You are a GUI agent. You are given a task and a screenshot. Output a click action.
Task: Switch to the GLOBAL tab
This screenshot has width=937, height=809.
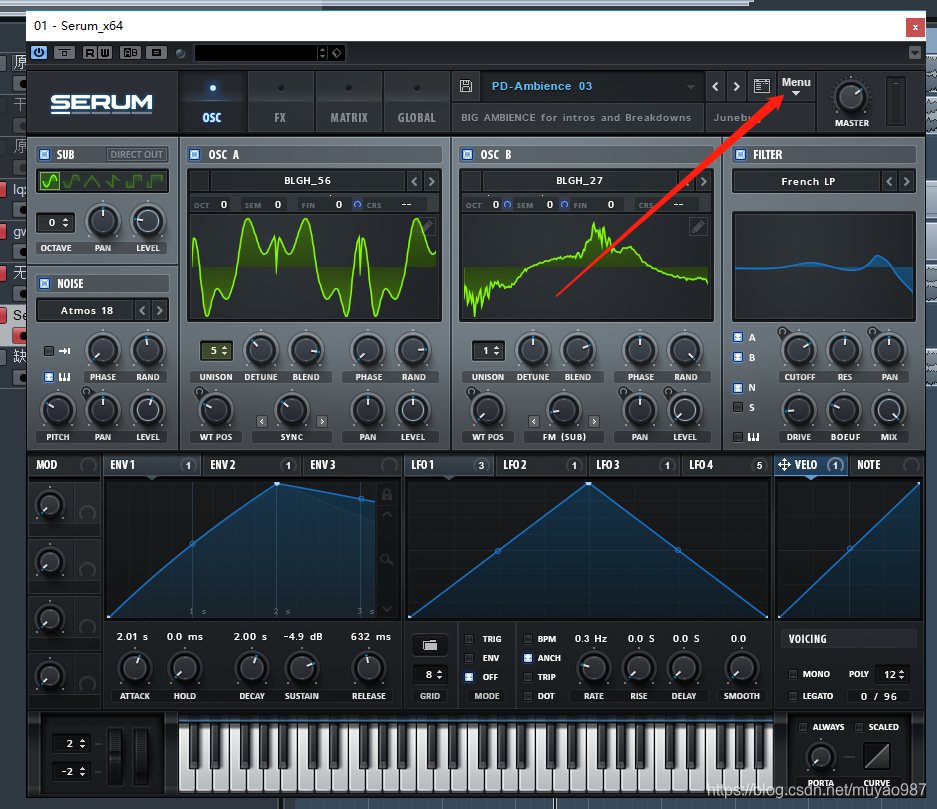click(x=417, y=102)
